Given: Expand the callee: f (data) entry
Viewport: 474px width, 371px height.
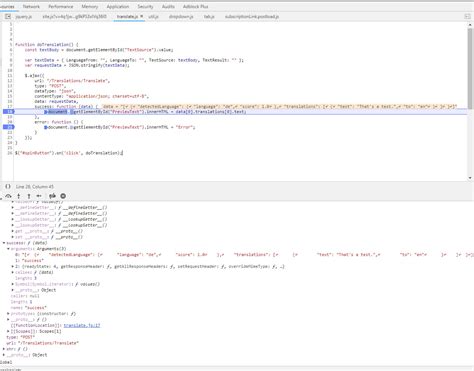Looking at the screenshot, I should pos(13,272).
